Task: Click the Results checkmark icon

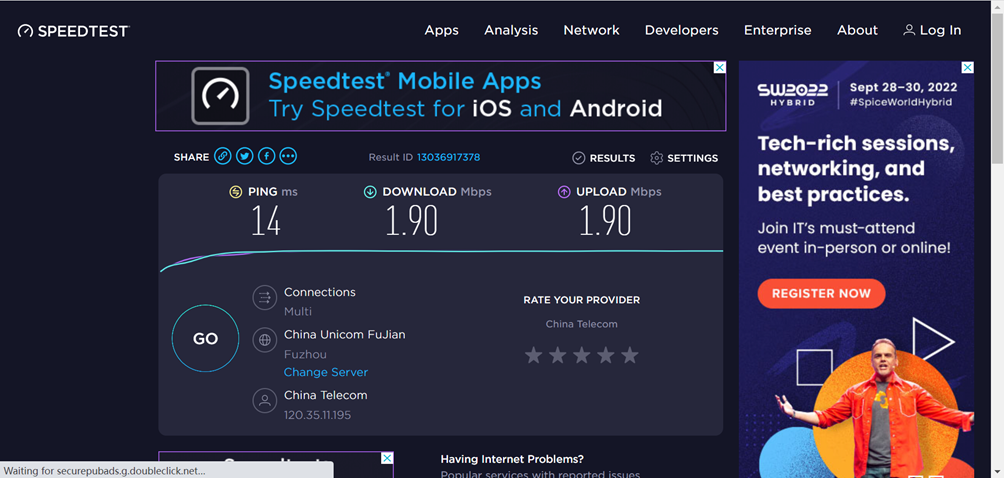Action: click(579, 158)
